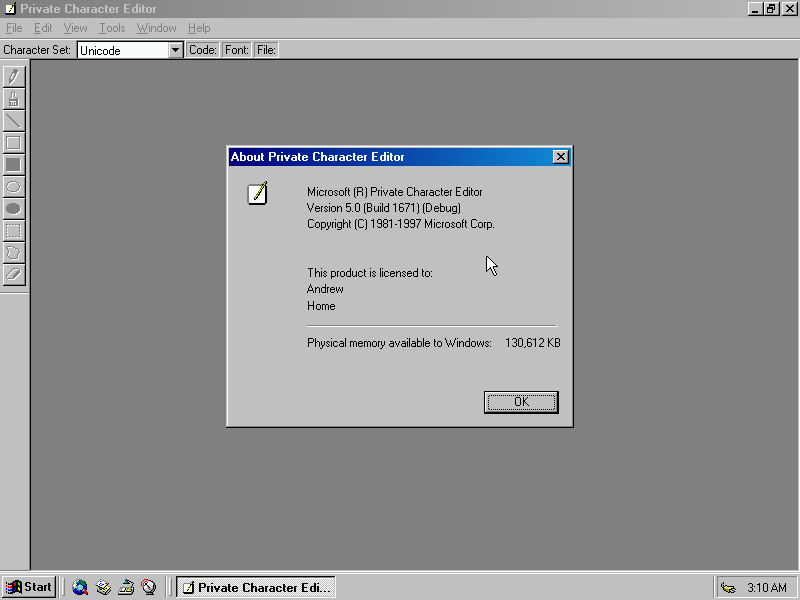Image resolution: width=800 pixels, height=600 pixels.
Task: Select the Filled Ellipse tool
Action: 14,208
